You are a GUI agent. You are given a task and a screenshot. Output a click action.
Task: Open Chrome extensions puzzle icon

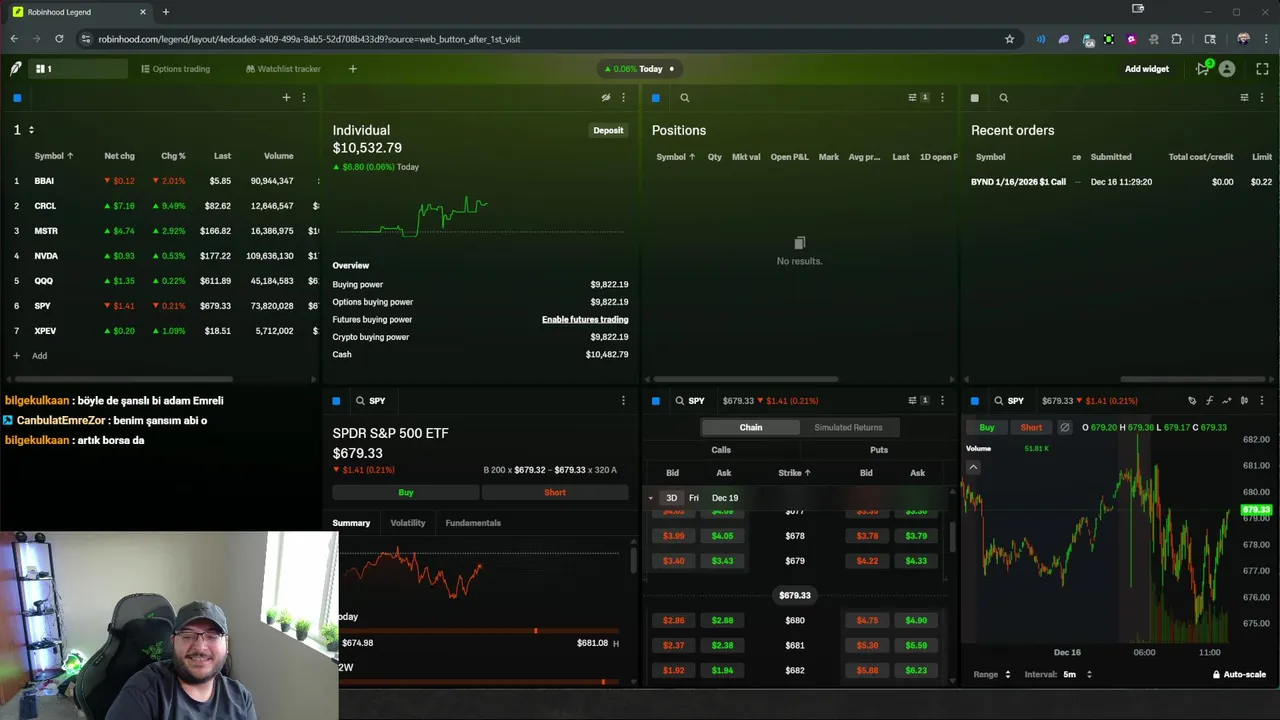pyautogui.click(x=1176, y=39)
